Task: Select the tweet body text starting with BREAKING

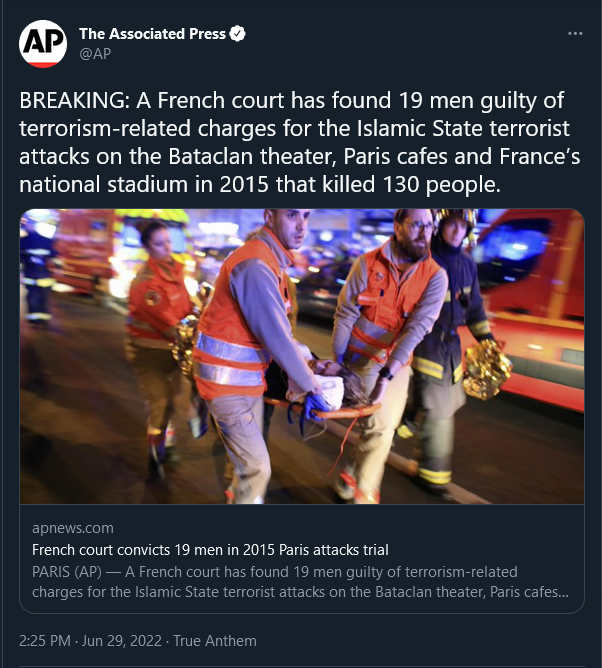Action: point(300,142)
